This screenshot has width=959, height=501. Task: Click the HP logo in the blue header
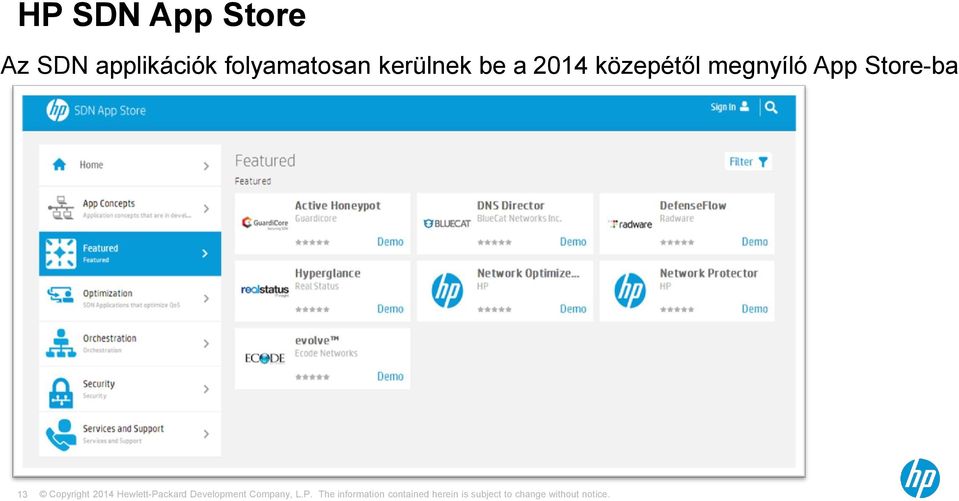[x=57, y=111]
